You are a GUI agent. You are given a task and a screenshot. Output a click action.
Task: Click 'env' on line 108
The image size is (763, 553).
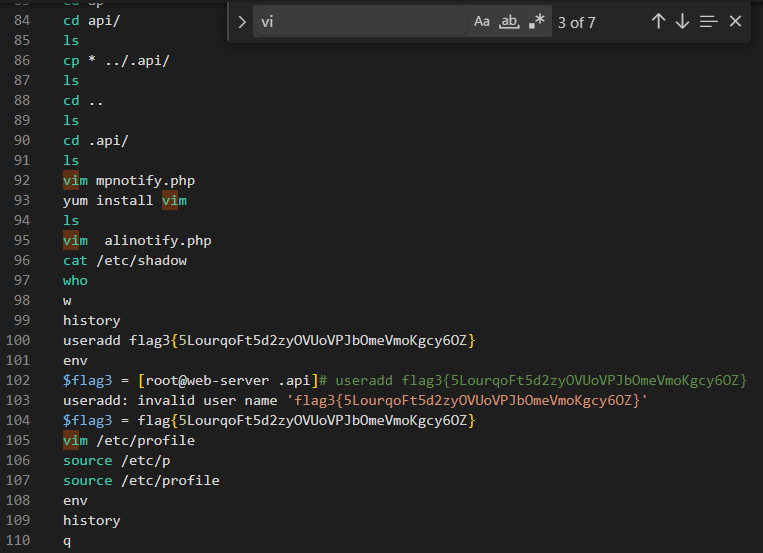coord(75,500)
